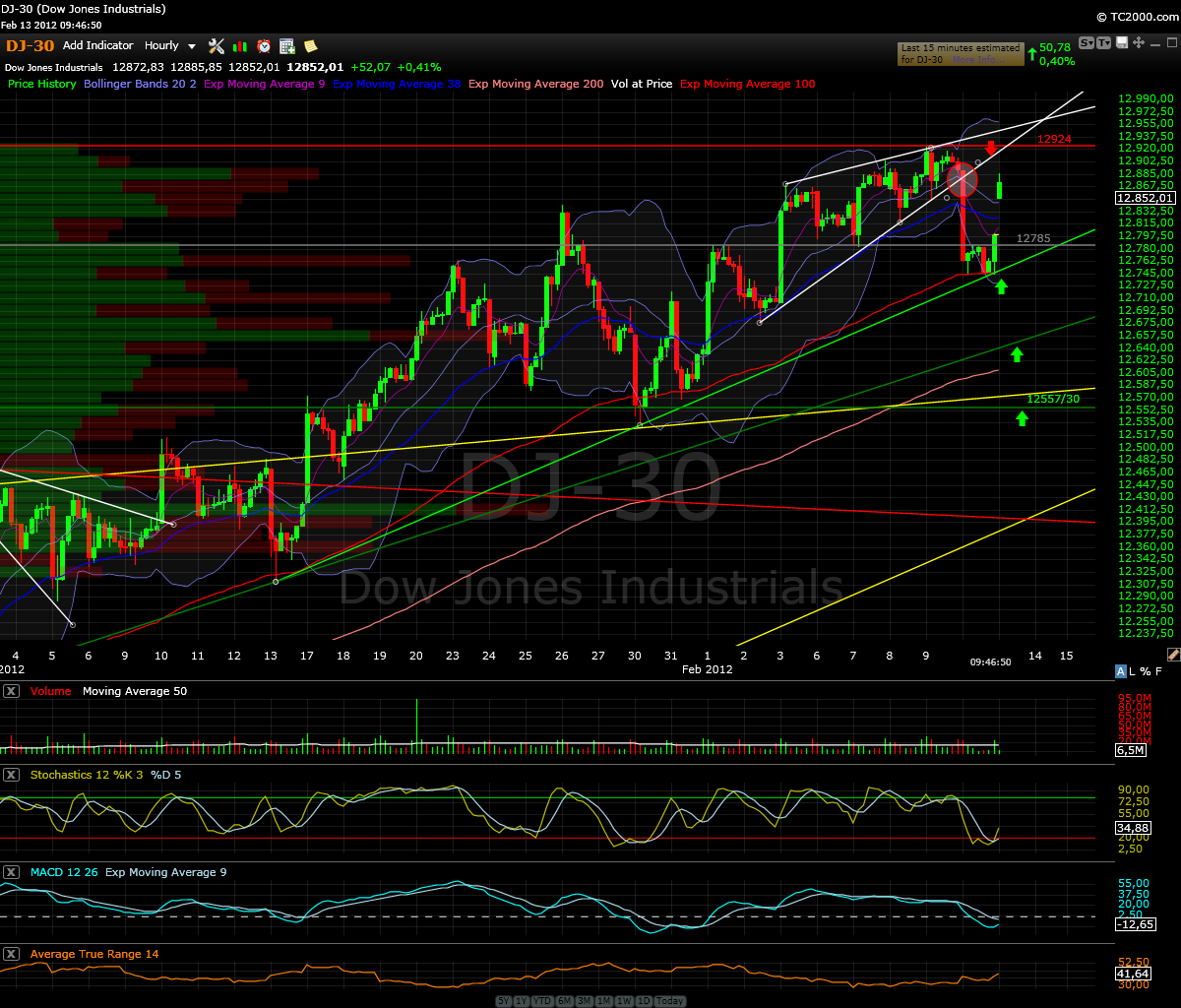The width and height of the screenshot is (1181, 1008).
Task: Select the YTD time range
Action: pos(541,1001)
